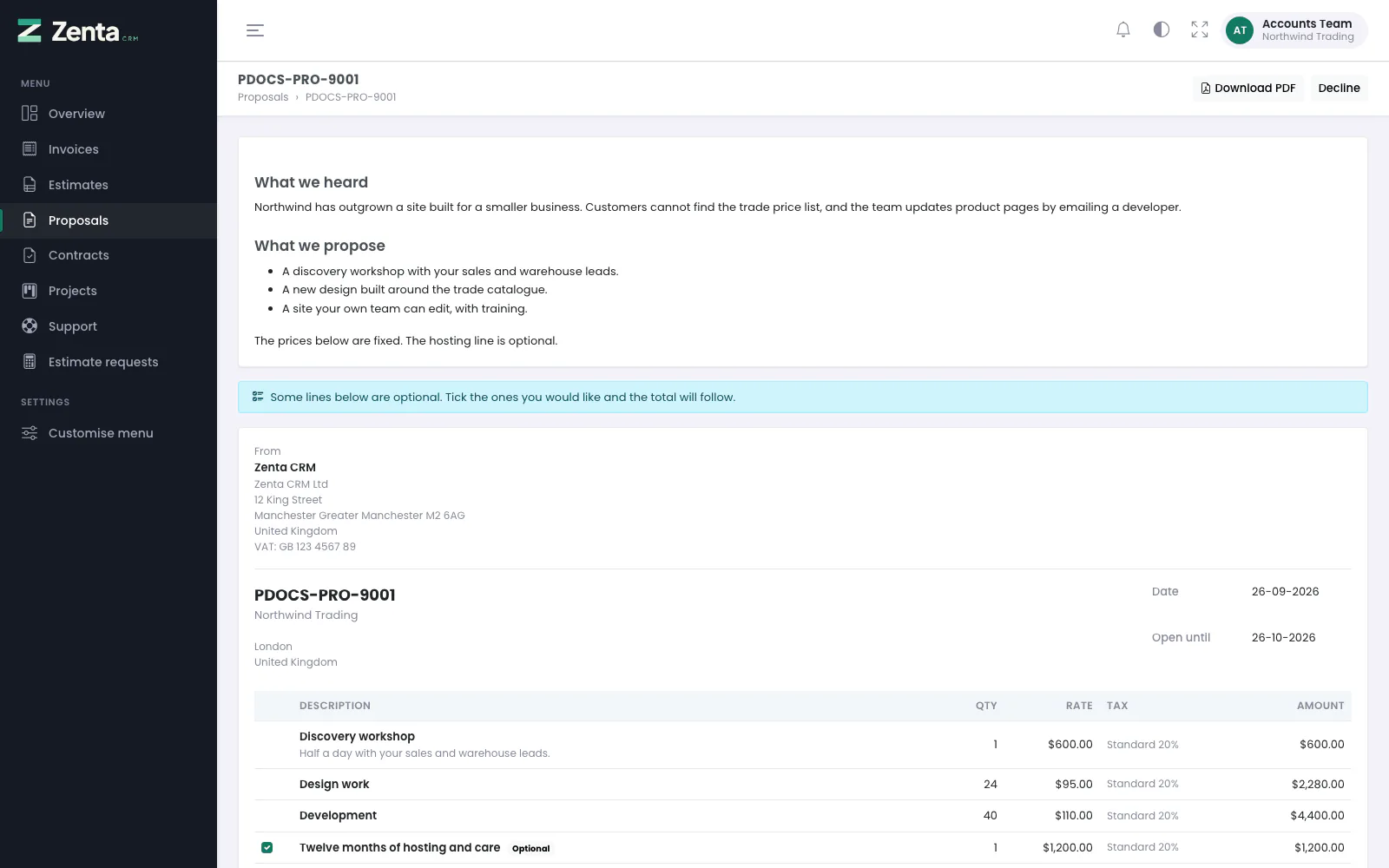The height and width of the screenshot is (868, 1389).
Task: Open the Accounts Team account menu
Action: tap(1294, 30)
